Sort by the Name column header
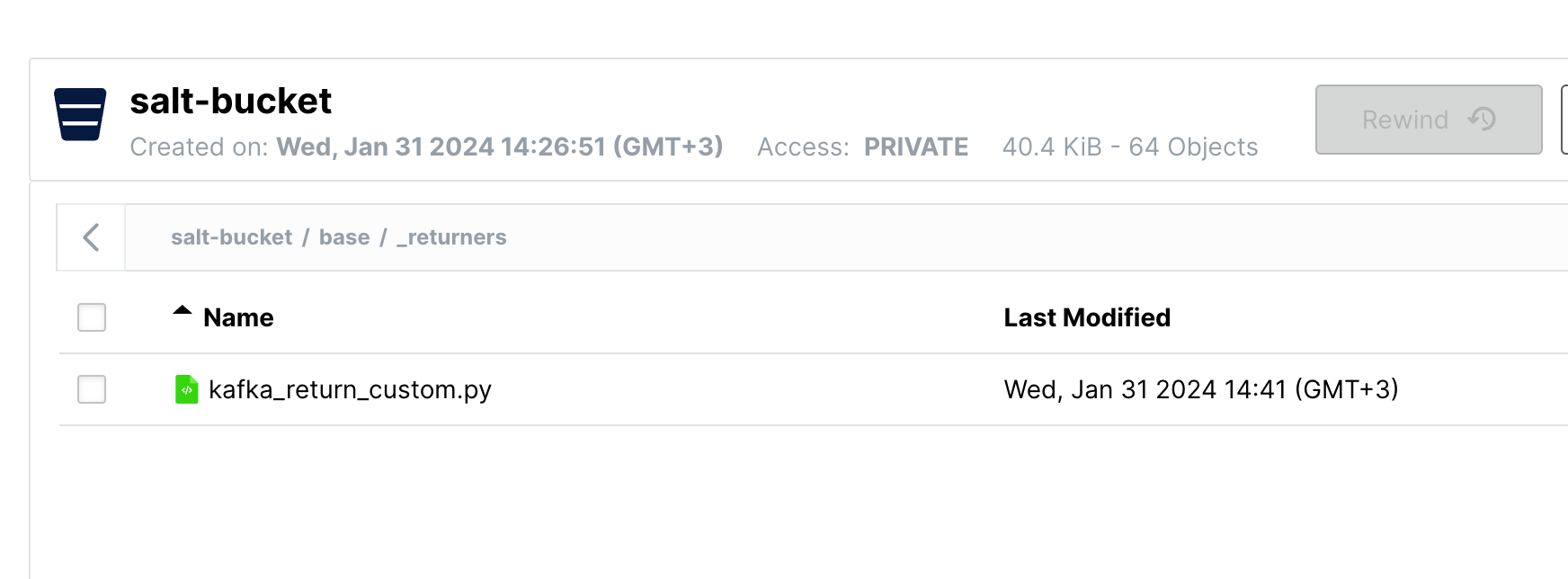 [x=238, y=317]
